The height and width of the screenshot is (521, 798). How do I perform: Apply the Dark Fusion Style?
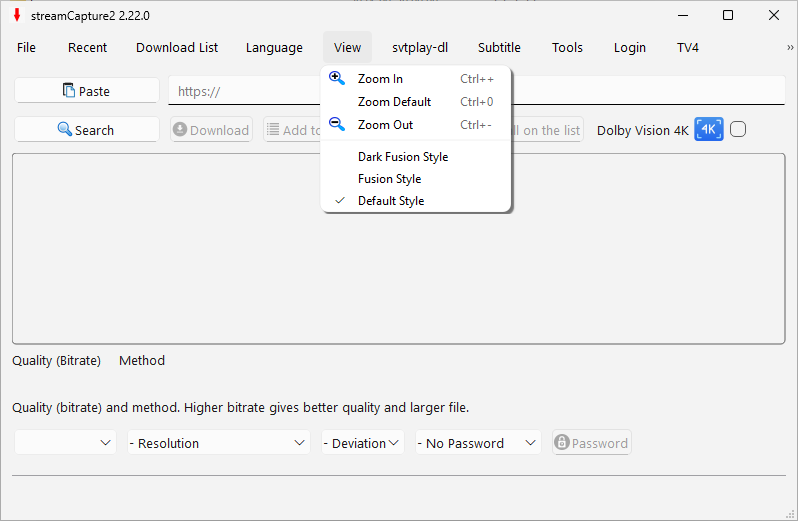(x=415, y=156)
